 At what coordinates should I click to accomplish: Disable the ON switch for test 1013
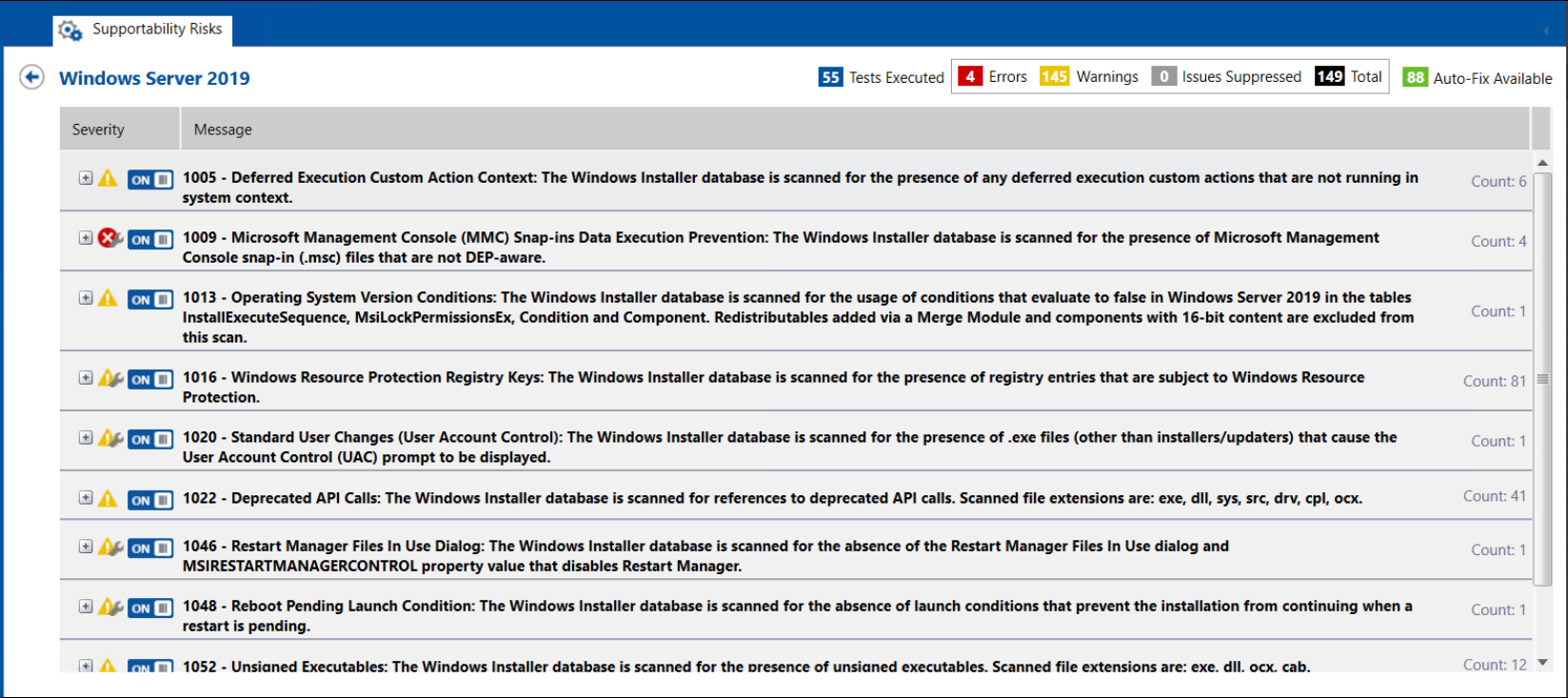pos(150,299)
